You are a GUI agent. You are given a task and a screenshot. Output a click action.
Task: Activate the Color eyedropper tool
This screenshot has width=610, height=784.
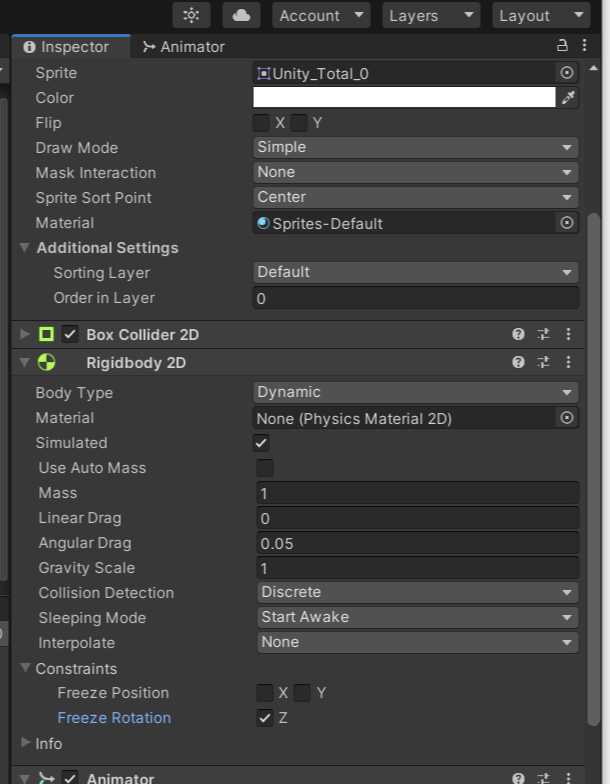pyautogui.click(x=568, y=98)
